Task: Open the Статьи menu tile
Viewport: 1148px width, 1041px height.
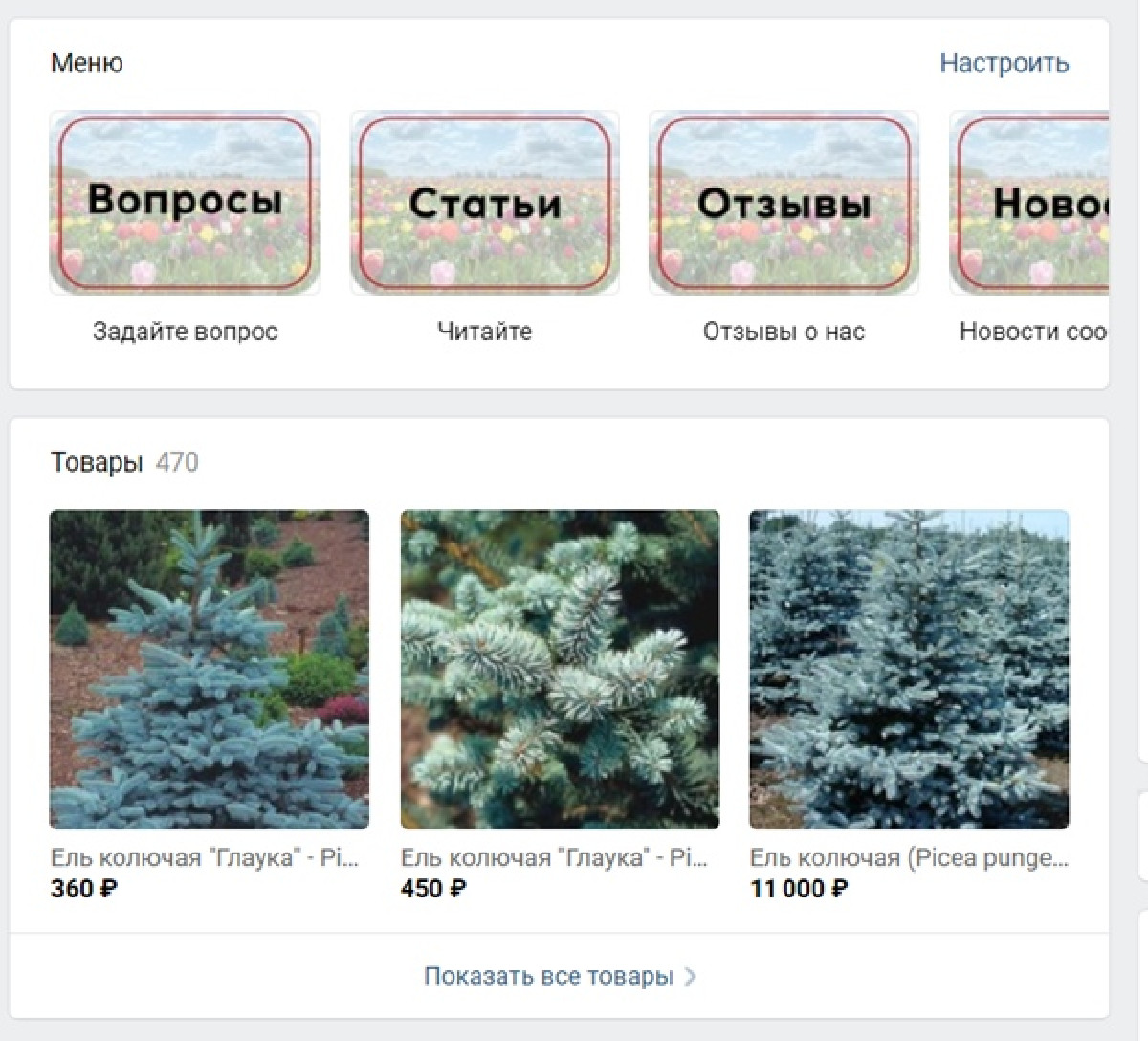Action: coord(484,203)
